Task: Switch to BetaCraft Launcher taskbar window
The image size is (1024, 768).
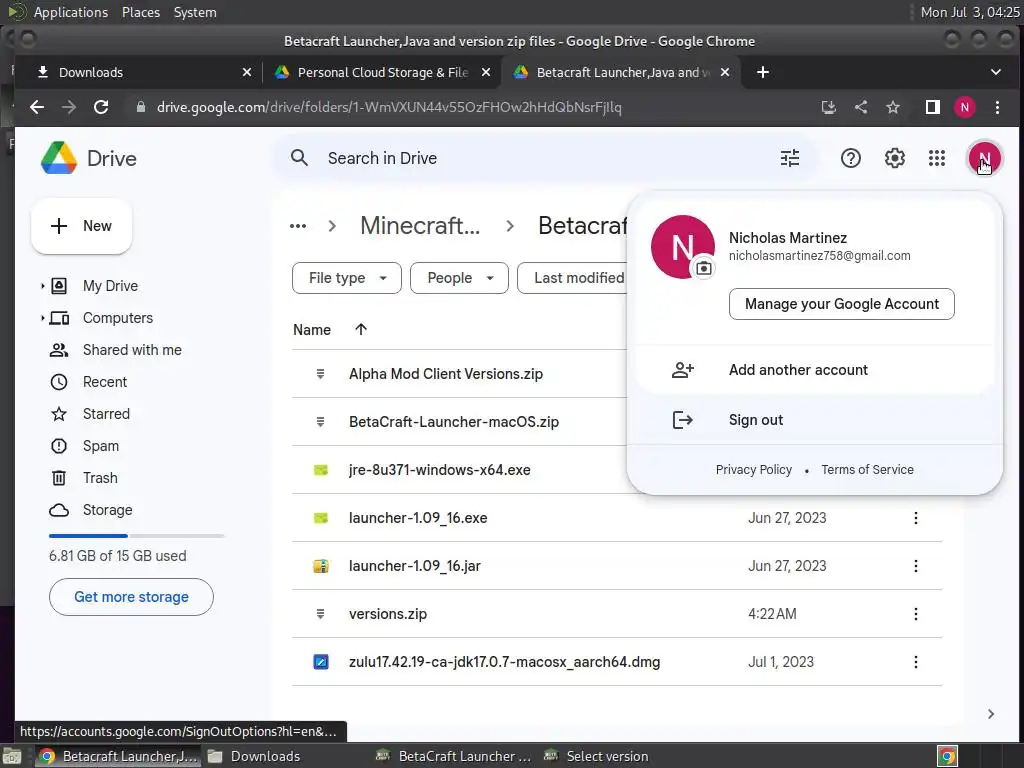Action: (455, 756)
